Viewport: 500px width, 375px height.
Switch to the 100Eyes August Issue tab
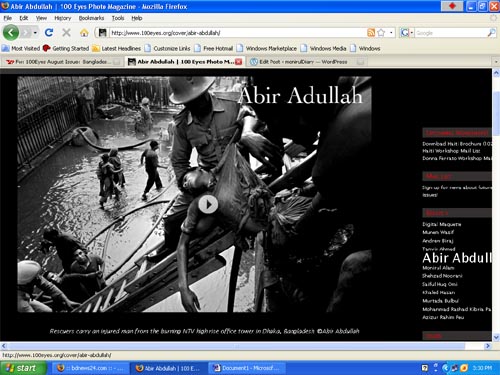coord(62,62)
